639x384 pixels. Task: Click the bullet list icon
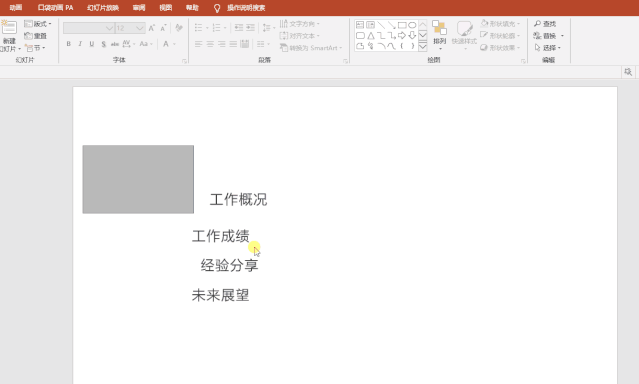point(198,28)
